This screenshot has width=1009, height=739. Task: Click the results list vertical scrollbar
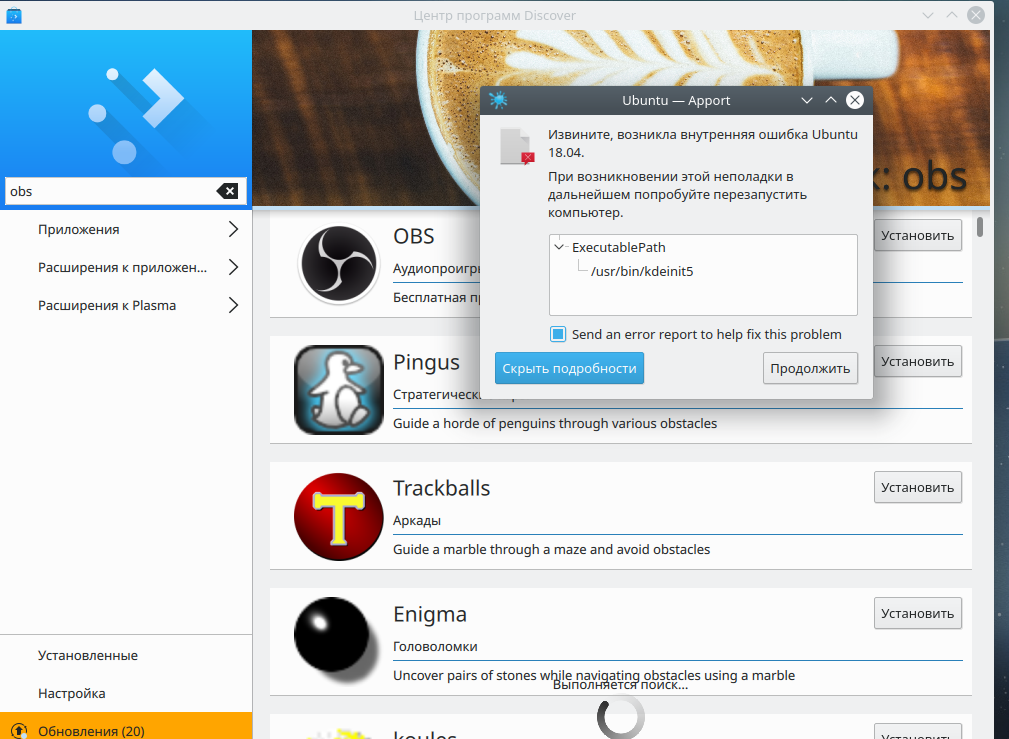980,227
